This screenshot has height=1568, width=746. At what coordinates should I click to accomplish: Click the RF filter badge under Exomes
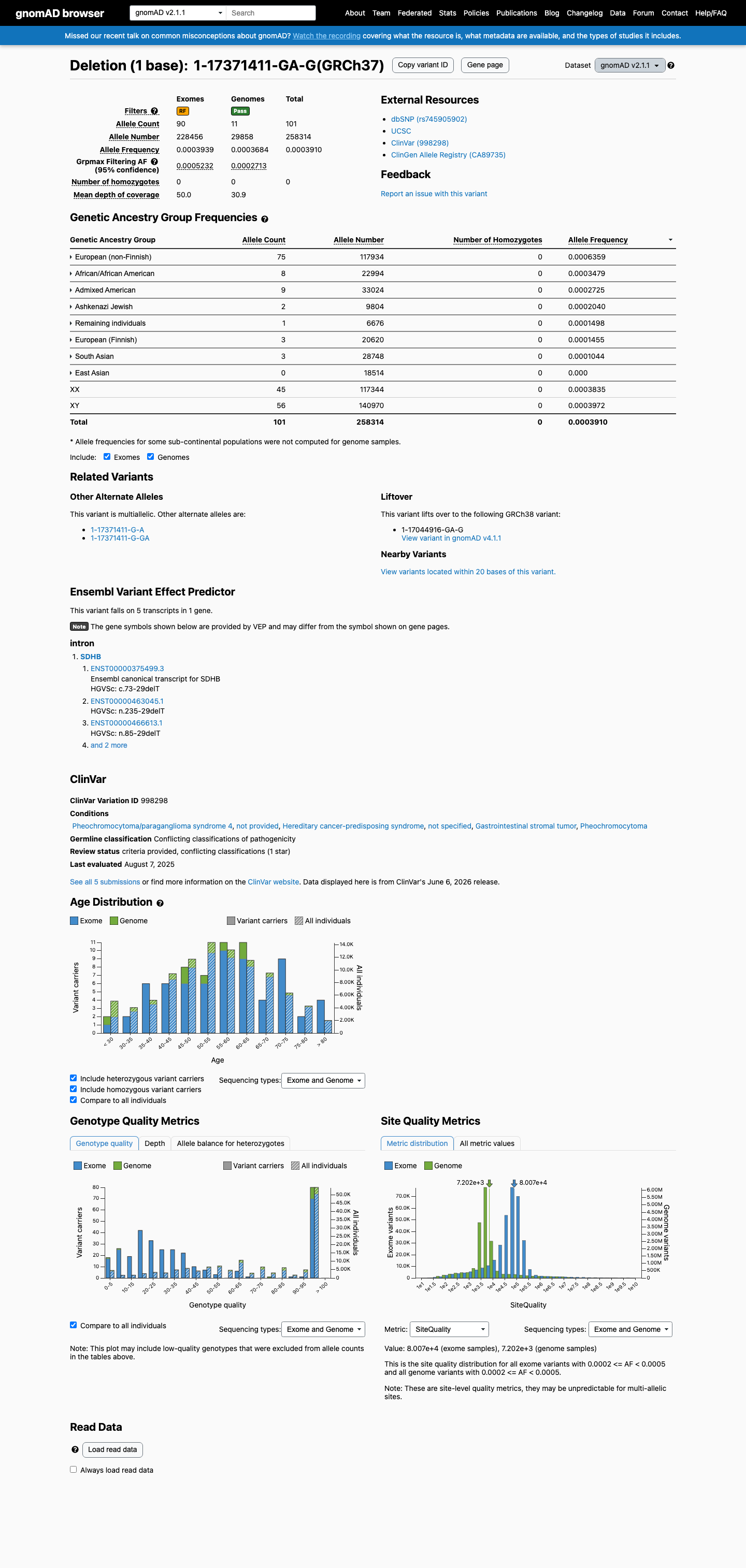pos(183,111)
